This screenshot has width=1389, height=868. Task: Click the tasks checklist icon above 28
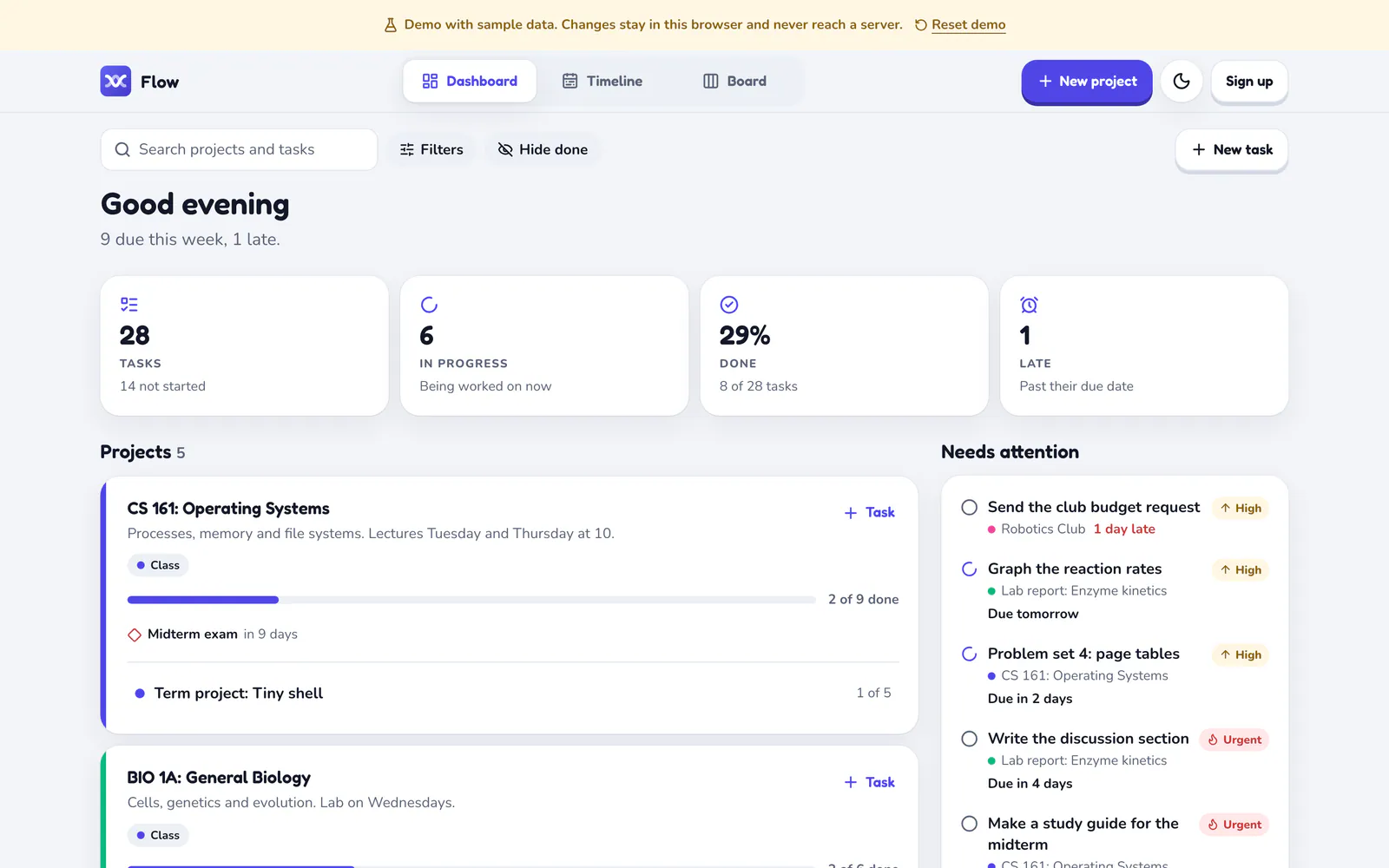[x=129, y=305]
